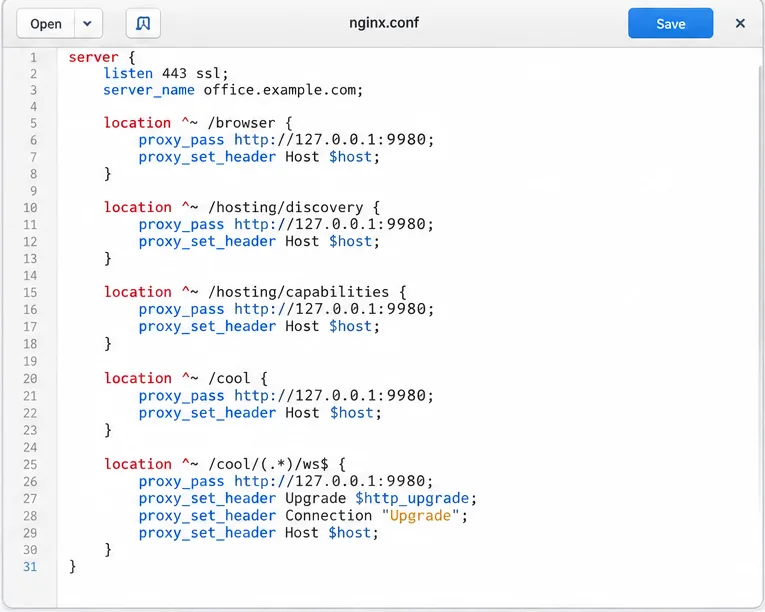The width and height of the screenshot is (765, 612).
Task: Close the editor window
Action: [740, 23]
